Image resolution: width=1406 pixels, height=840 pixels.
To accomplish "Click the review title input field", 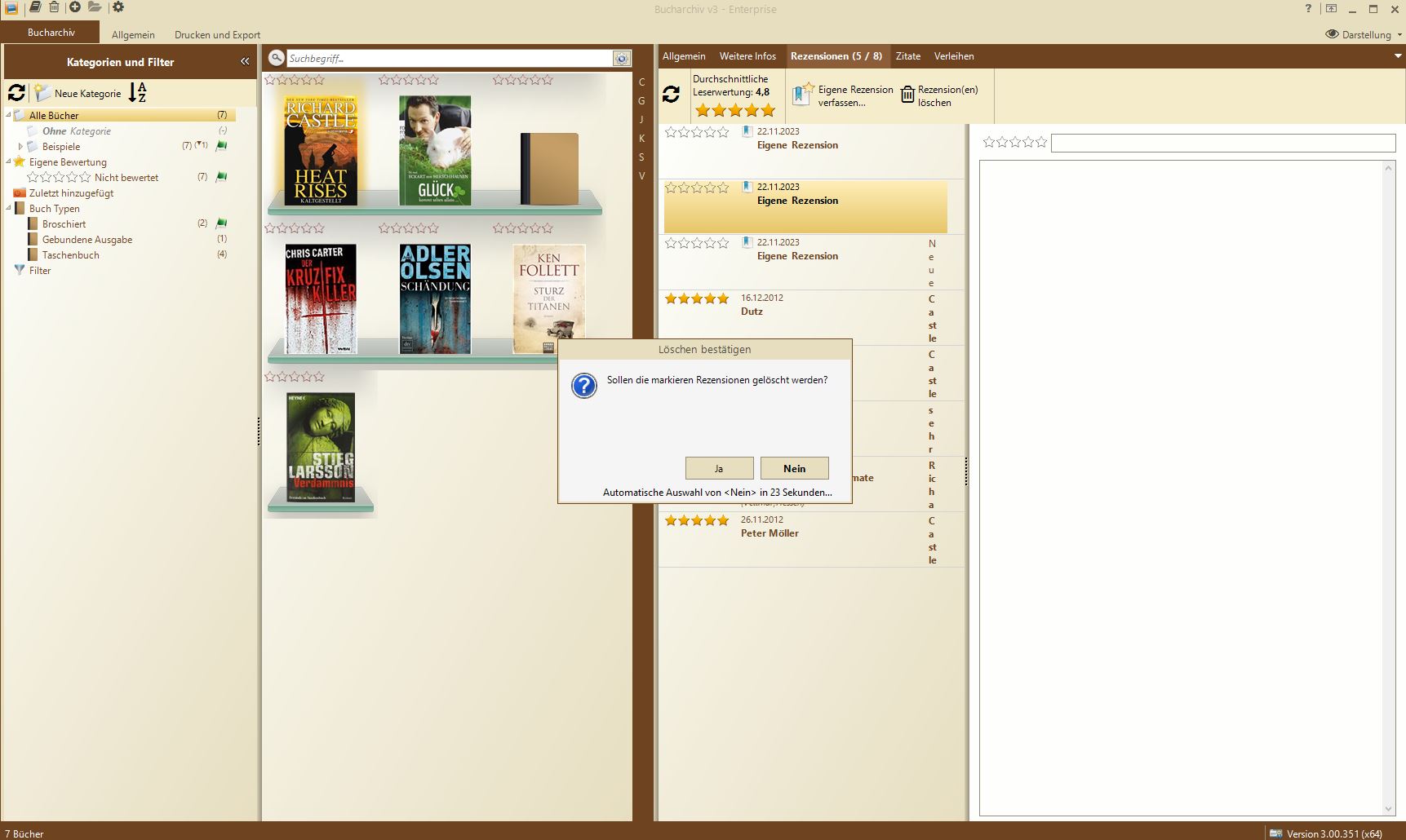I will (1223, 144).
